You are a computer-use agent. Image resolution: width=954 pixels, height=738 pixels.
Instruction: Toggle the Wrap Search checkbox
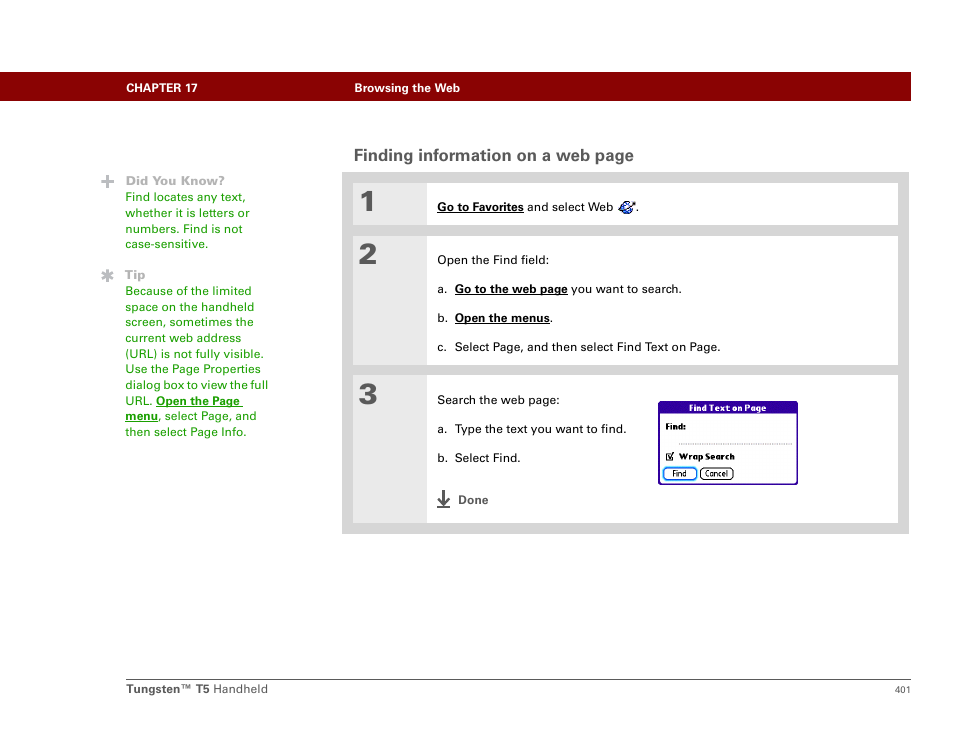[670, 456]
